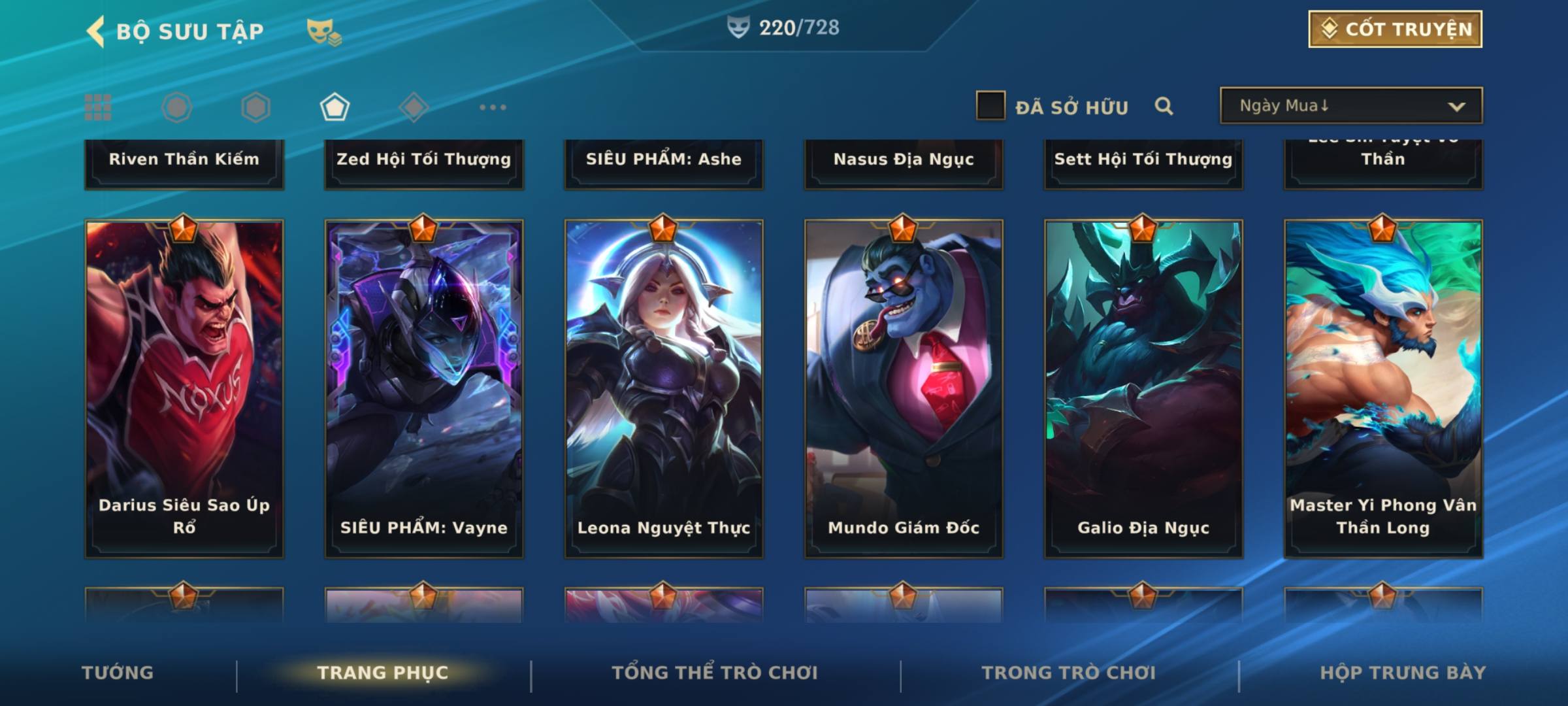Go to the Hộp Trưng Bày tab
This screenshot has width=1568, height=706.
1403,673
